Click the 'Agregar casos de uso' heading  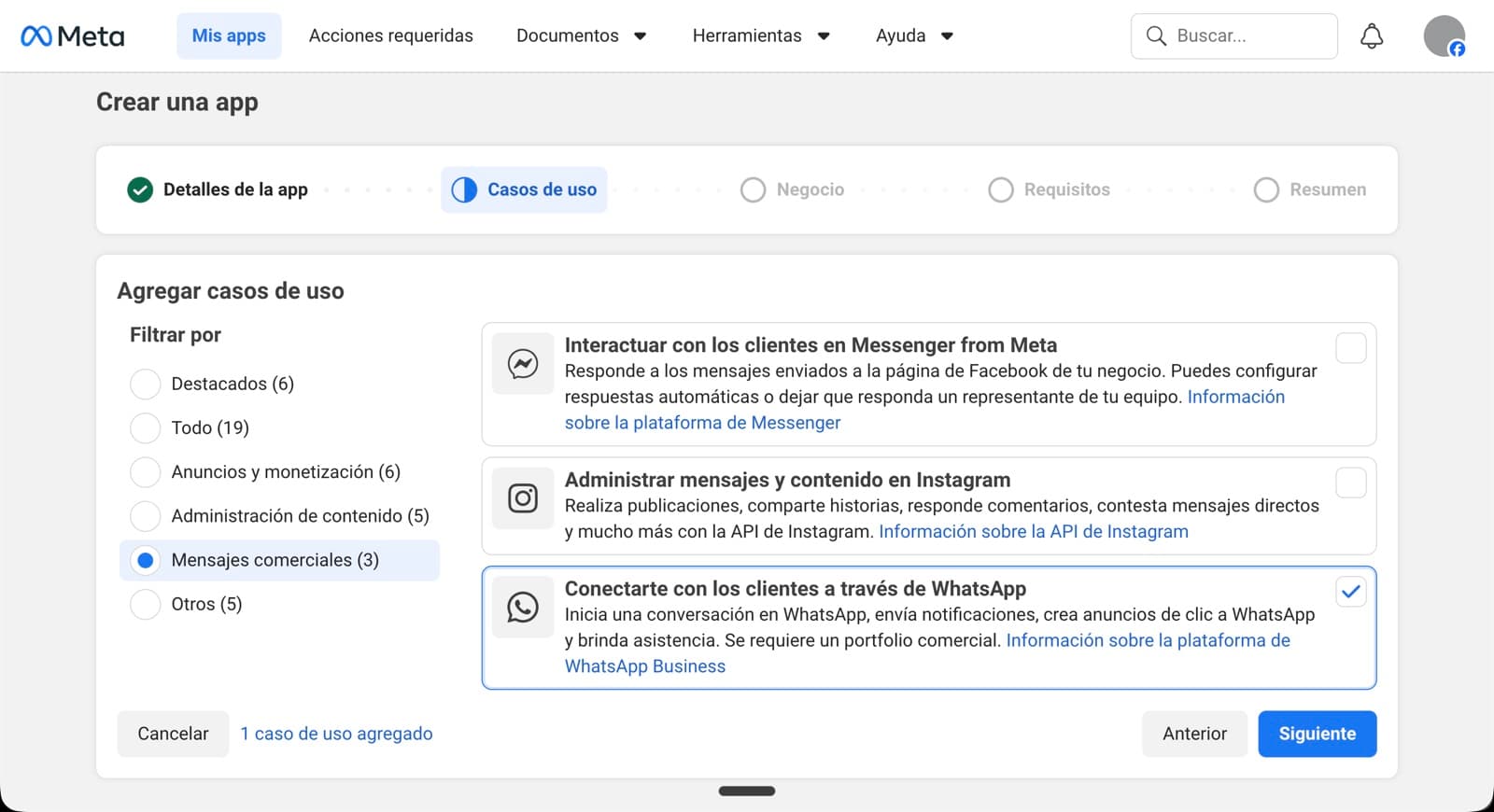[x=231, y=291]
